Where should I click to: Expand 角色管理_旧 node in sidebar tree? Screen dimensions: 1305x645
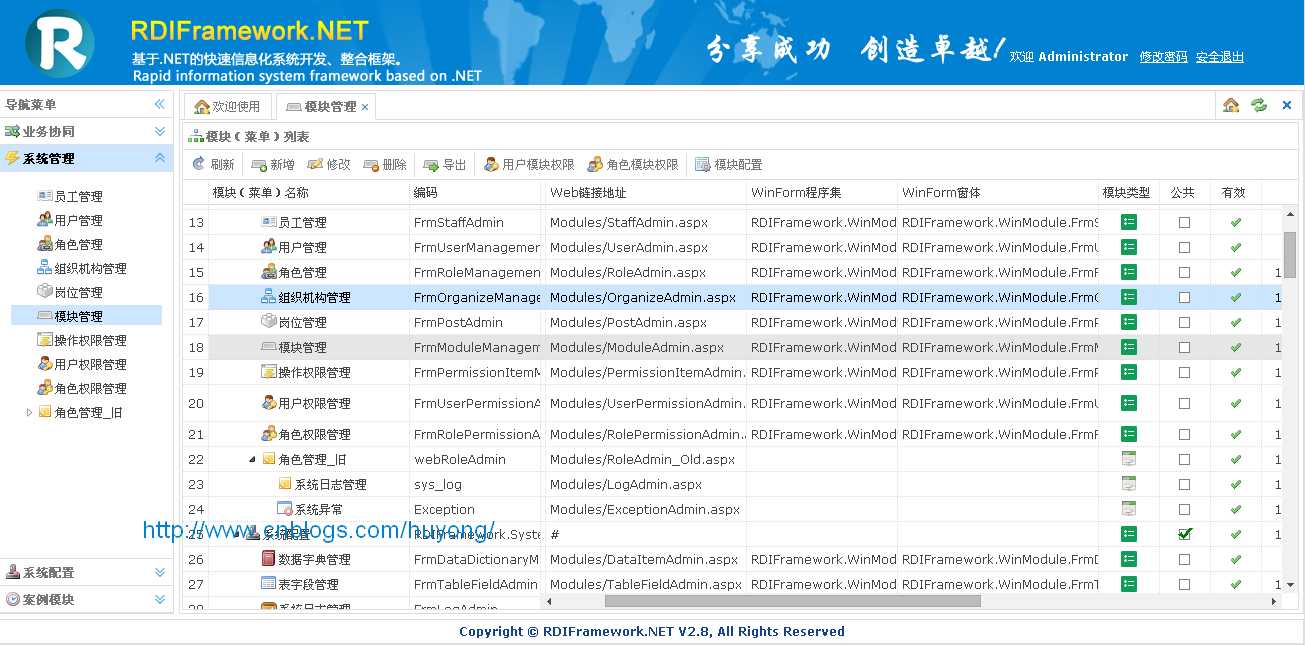tap(29, 412)
